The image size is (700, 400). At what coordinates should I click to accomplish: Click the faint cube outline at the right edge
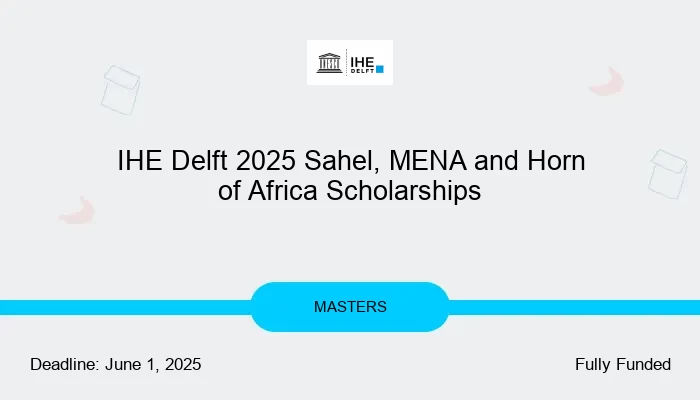[667, 174]
